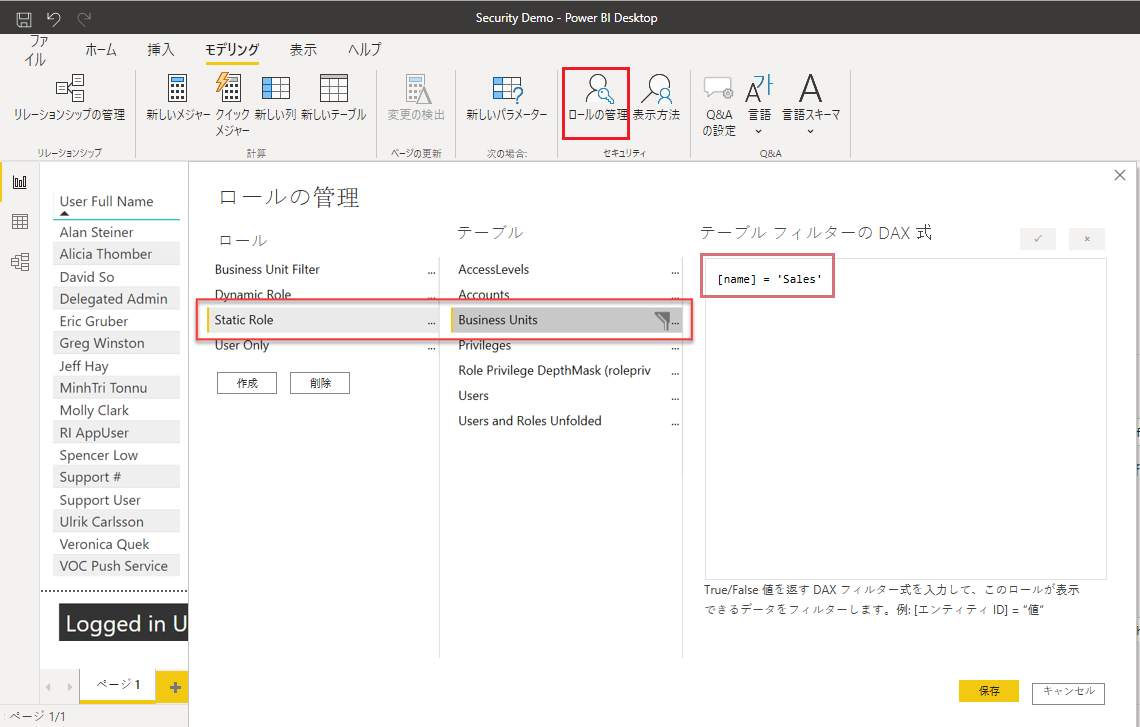Switch to Model view in sidebar
The image size is (1140, 727).
[x=20, y=262]
